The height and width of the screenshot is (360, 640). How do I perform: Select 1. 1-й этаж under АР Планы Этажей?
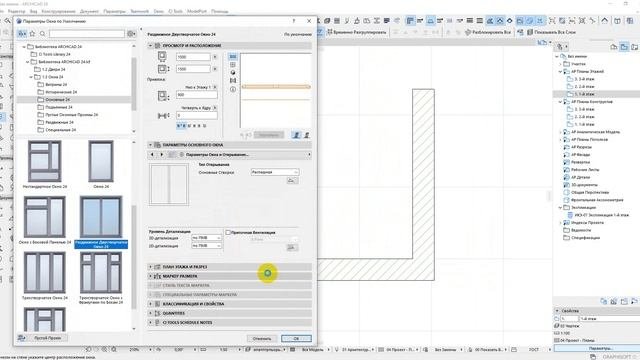(x=584, y=94)
